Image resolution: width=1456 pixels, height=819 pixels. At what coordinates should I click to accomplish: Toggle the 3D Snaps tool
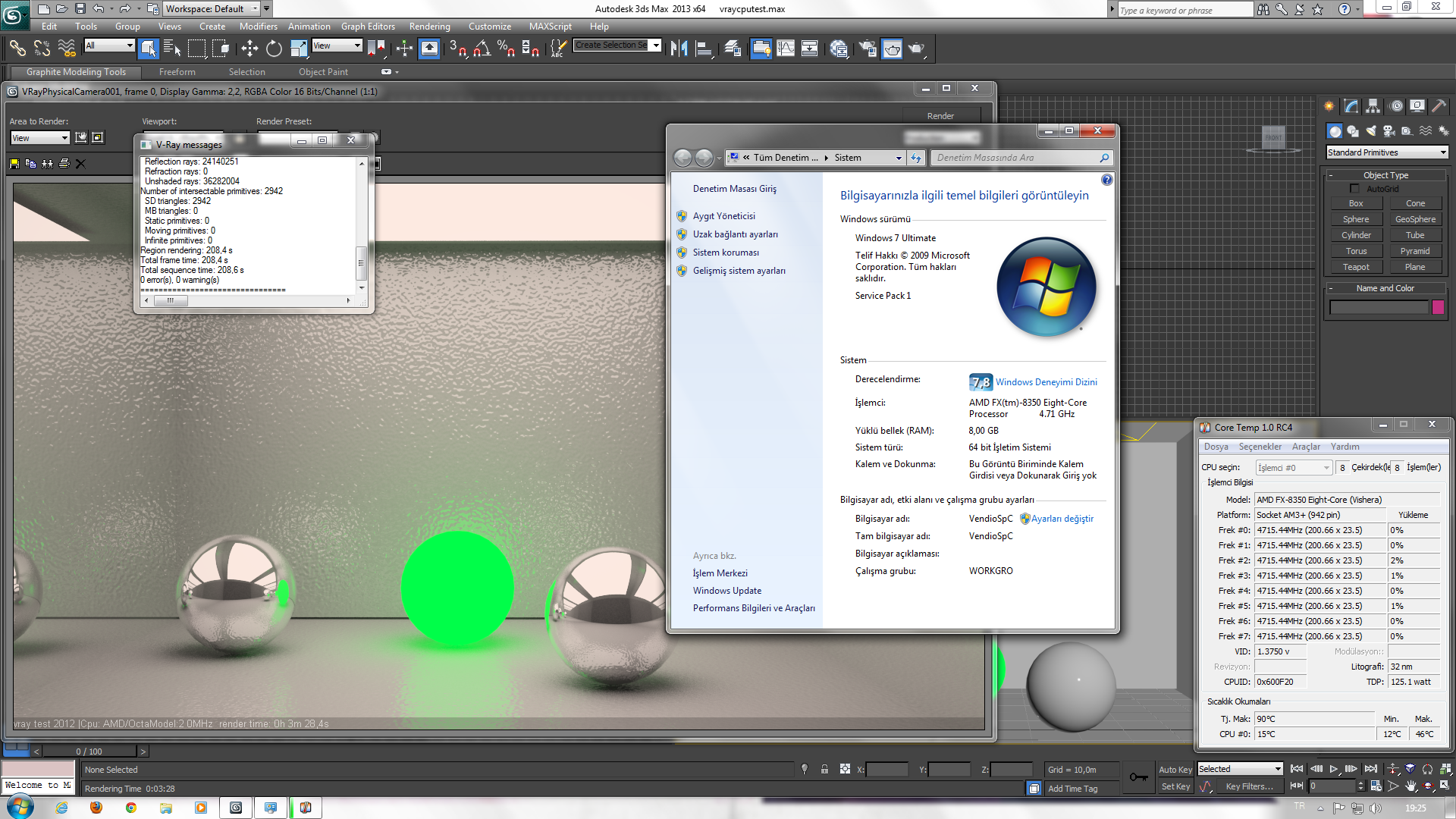(457, 49)
